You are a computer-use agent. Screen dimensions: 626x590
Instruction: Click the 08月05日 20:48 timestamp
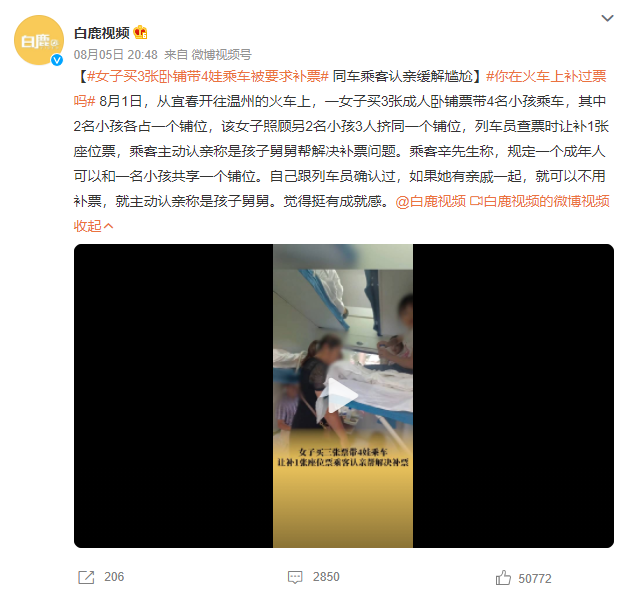(x=116, y=55)
